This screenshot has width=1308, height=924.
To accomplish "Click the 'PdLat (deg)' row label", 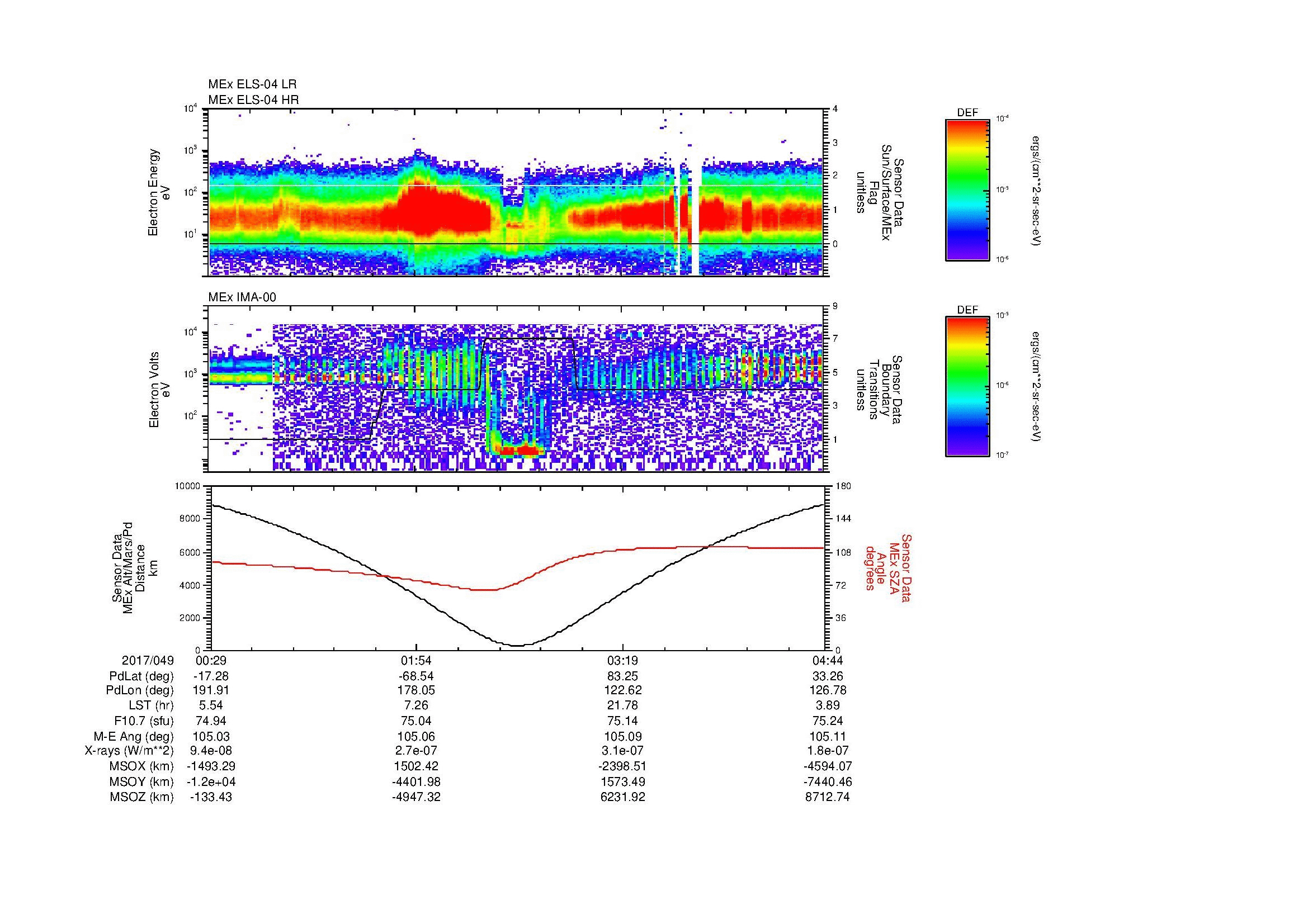I will click(141, 676).
